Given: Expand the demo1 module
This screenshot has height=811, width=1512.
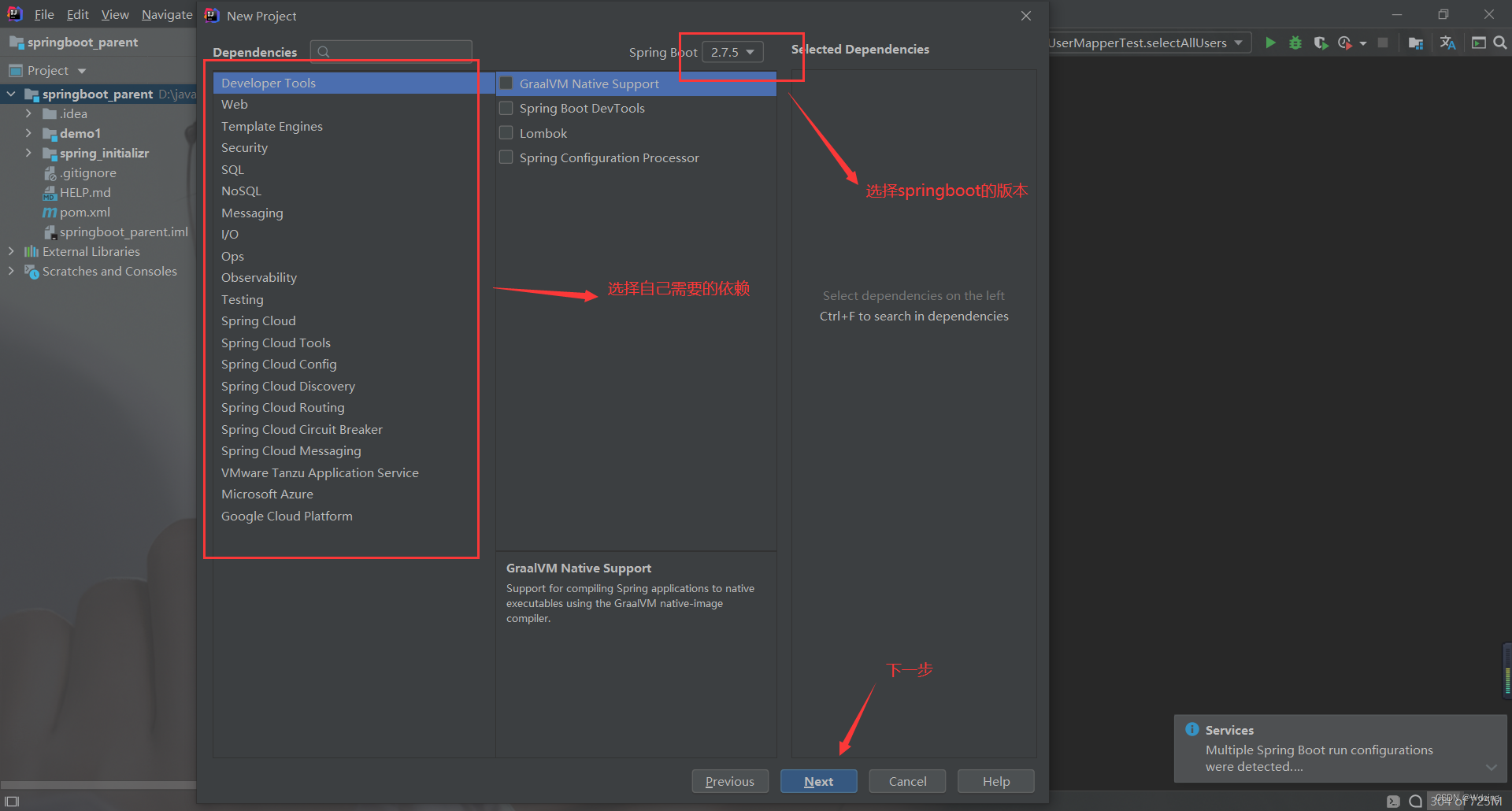Looking at the screenshot, I should click(x=28, y=134).
